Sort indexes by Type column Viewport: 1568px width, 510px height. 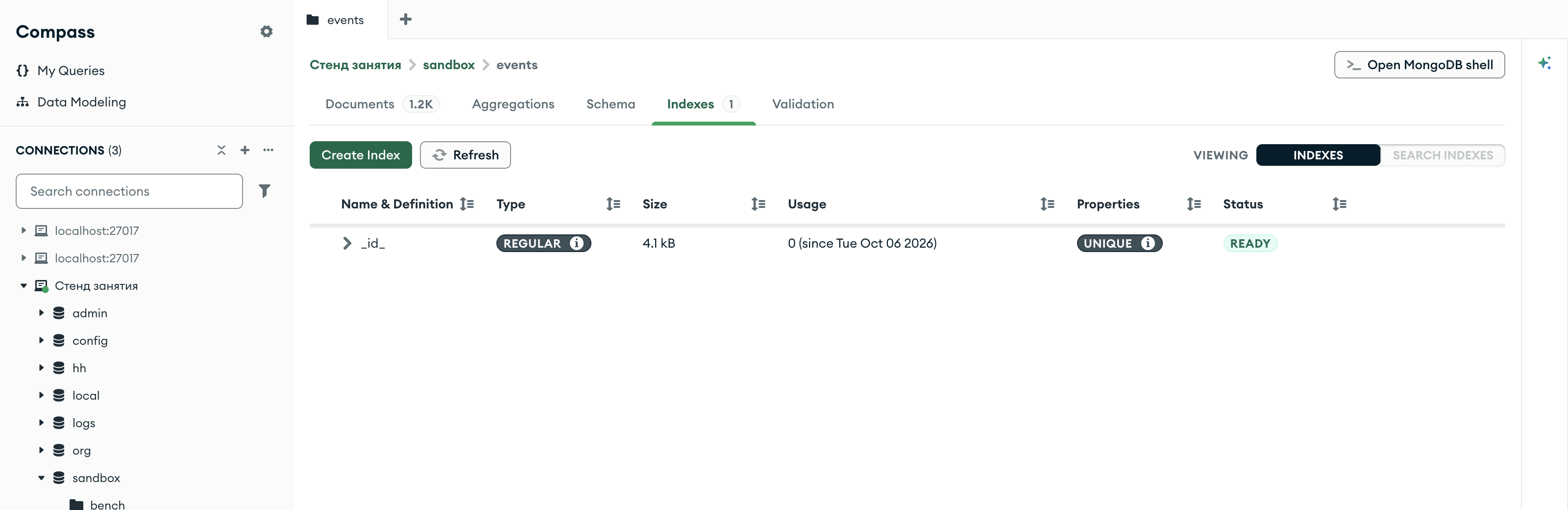613,204
